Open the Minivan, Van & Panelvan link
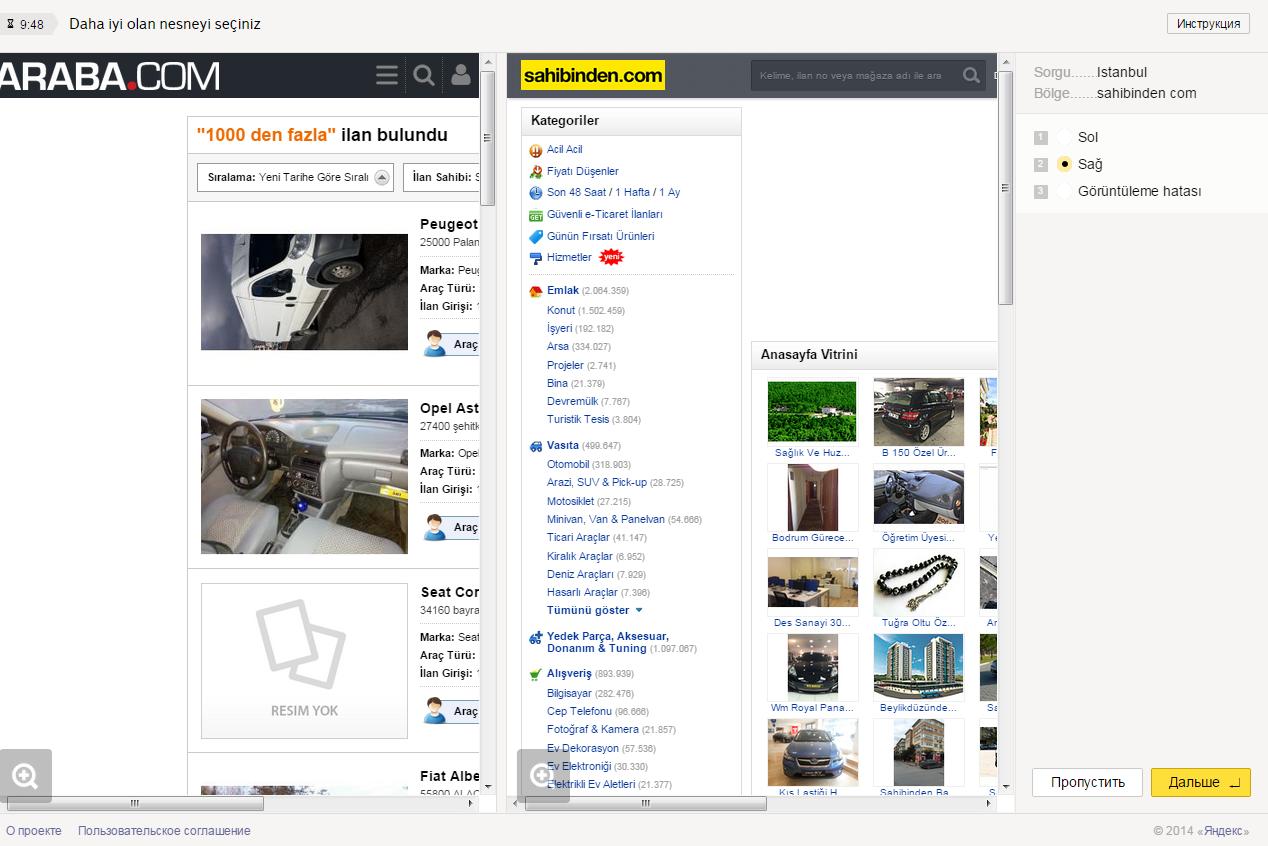Viewport: 1268px width, 846px height. click(606, 519)
